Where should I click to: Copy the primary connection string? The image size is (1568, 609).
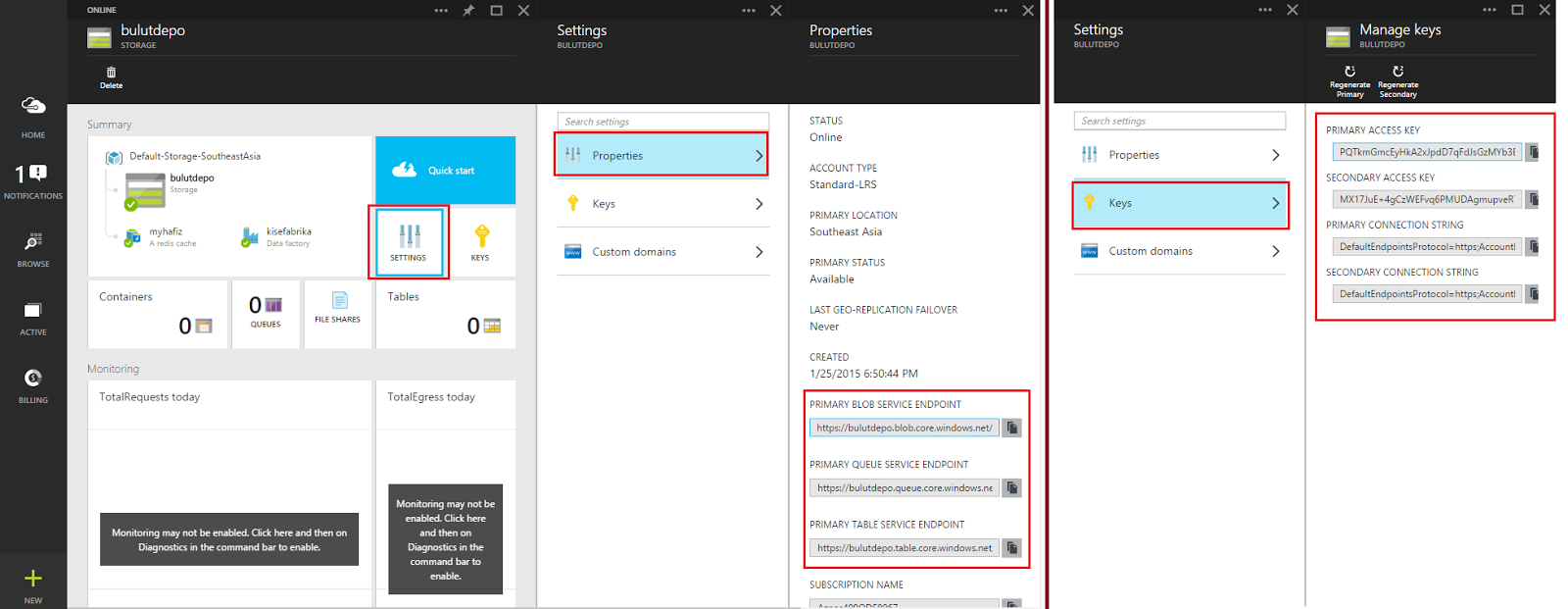(1533, 246)
